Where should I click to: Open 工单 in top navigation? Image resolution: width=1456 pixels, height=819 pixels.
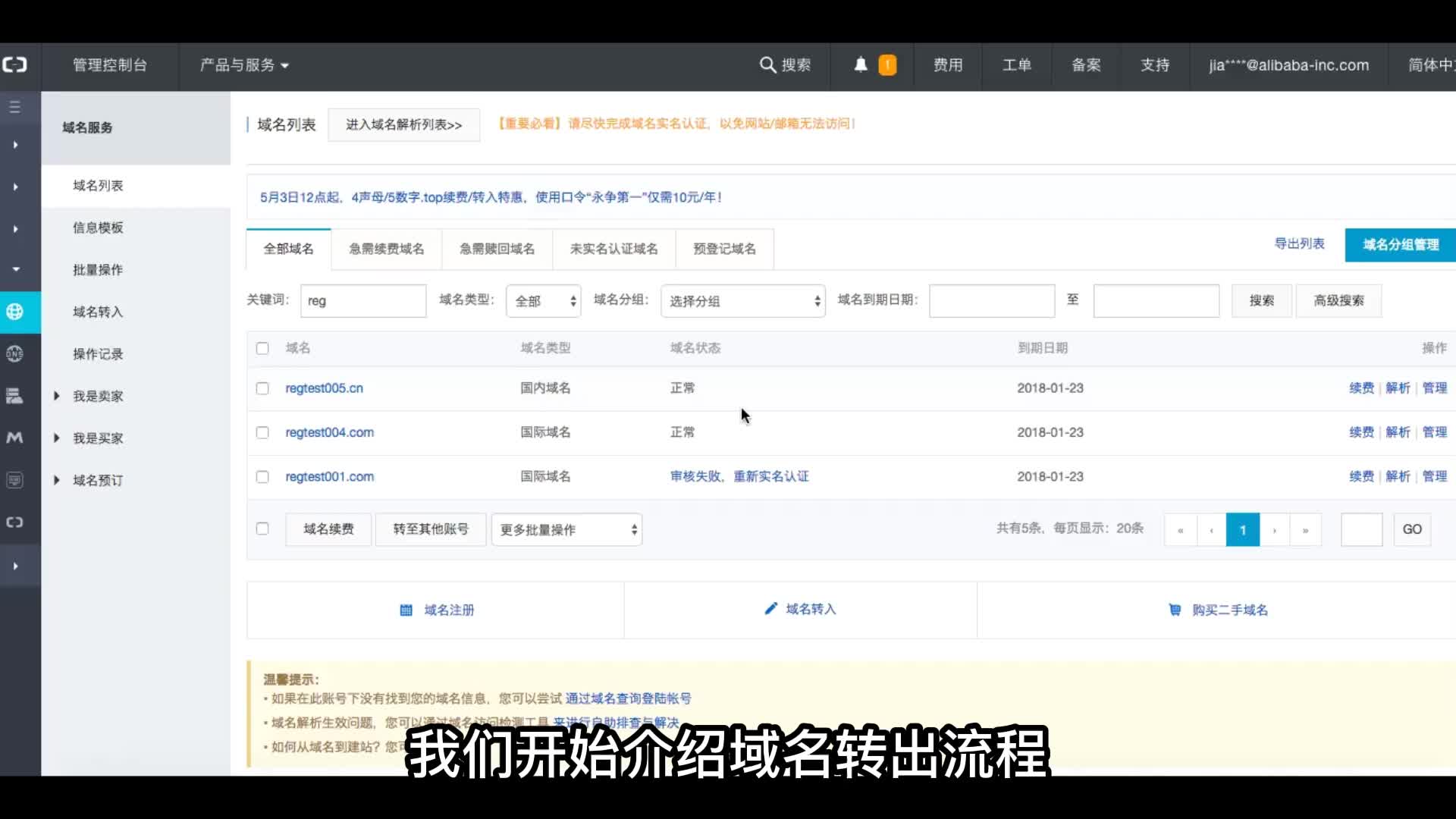pyautogui.click(x=1017, y=65)
